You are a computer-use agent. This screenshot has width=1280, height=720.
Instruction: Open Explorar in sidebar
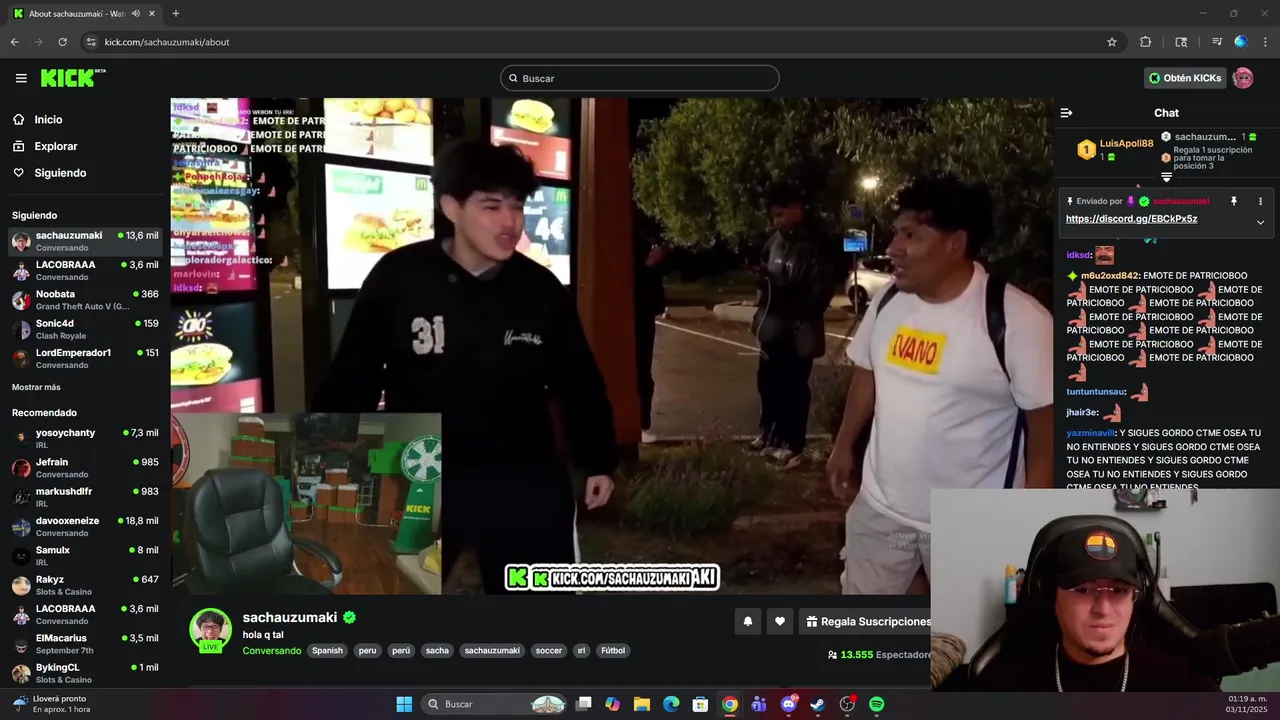pos(55,146)
